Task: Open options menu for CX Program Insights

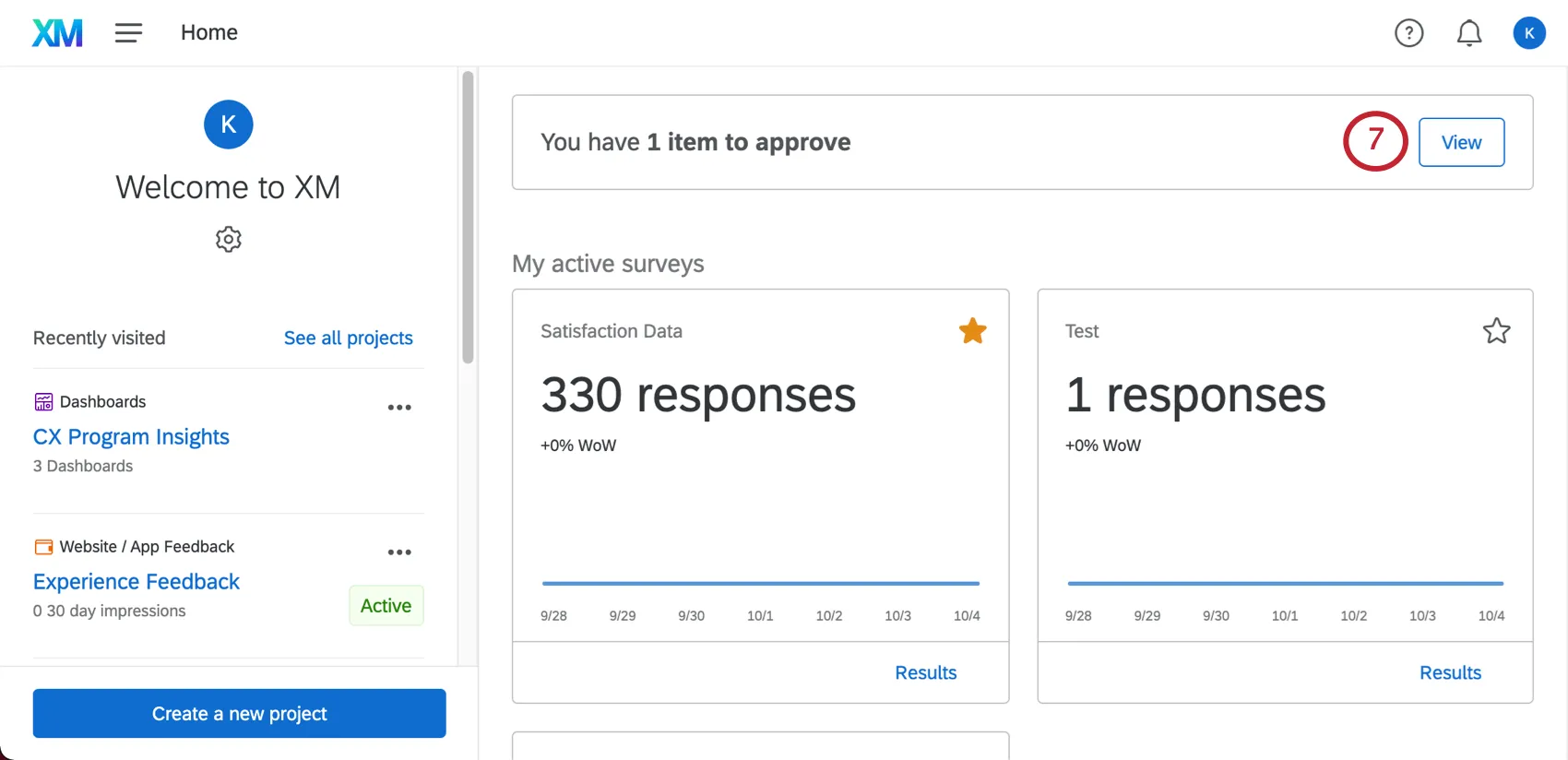Action: point(399,408)
